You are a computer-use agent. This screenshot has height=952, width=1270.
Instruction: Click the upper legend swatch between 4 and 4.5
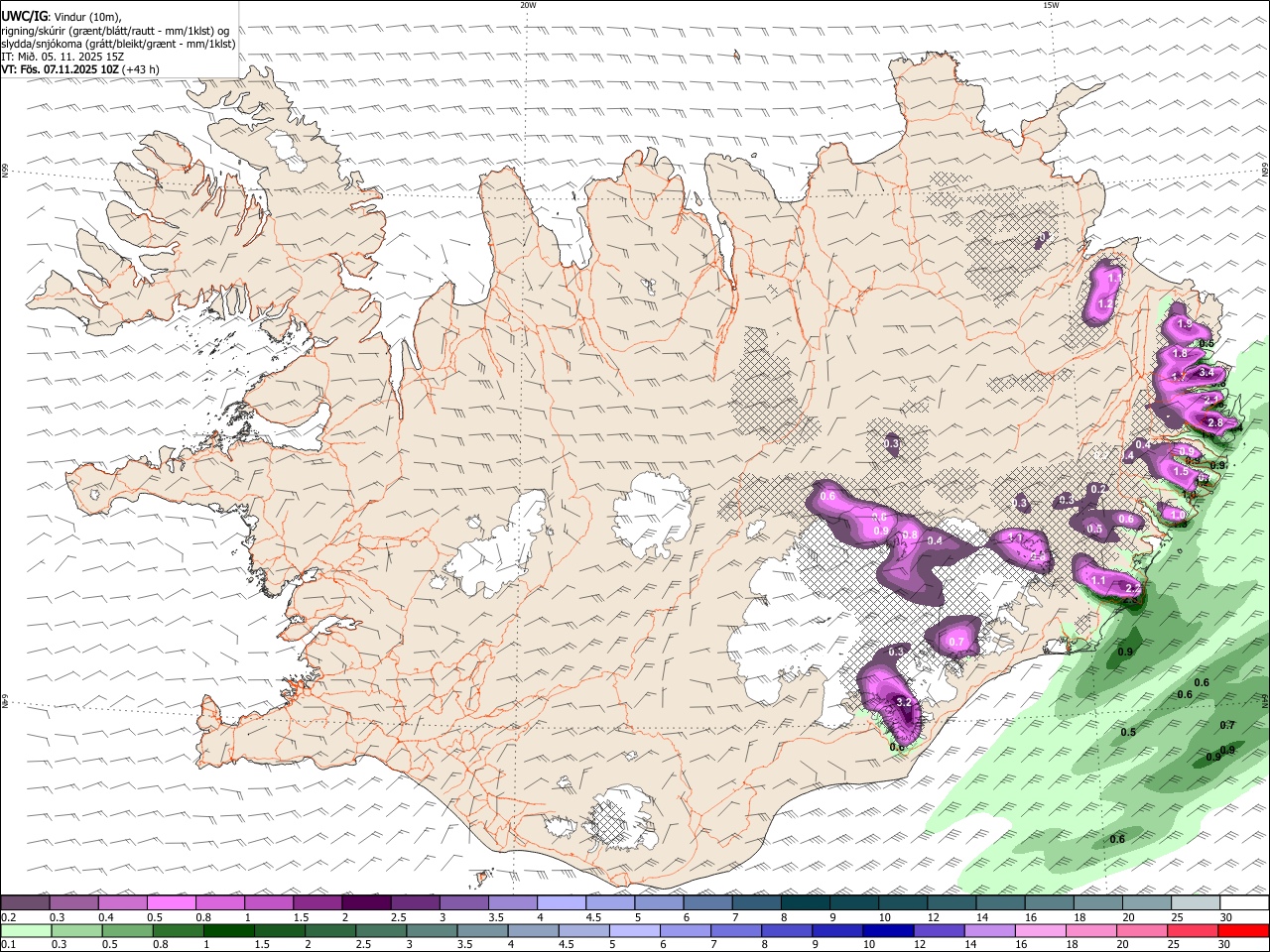(x=562, y=903)
